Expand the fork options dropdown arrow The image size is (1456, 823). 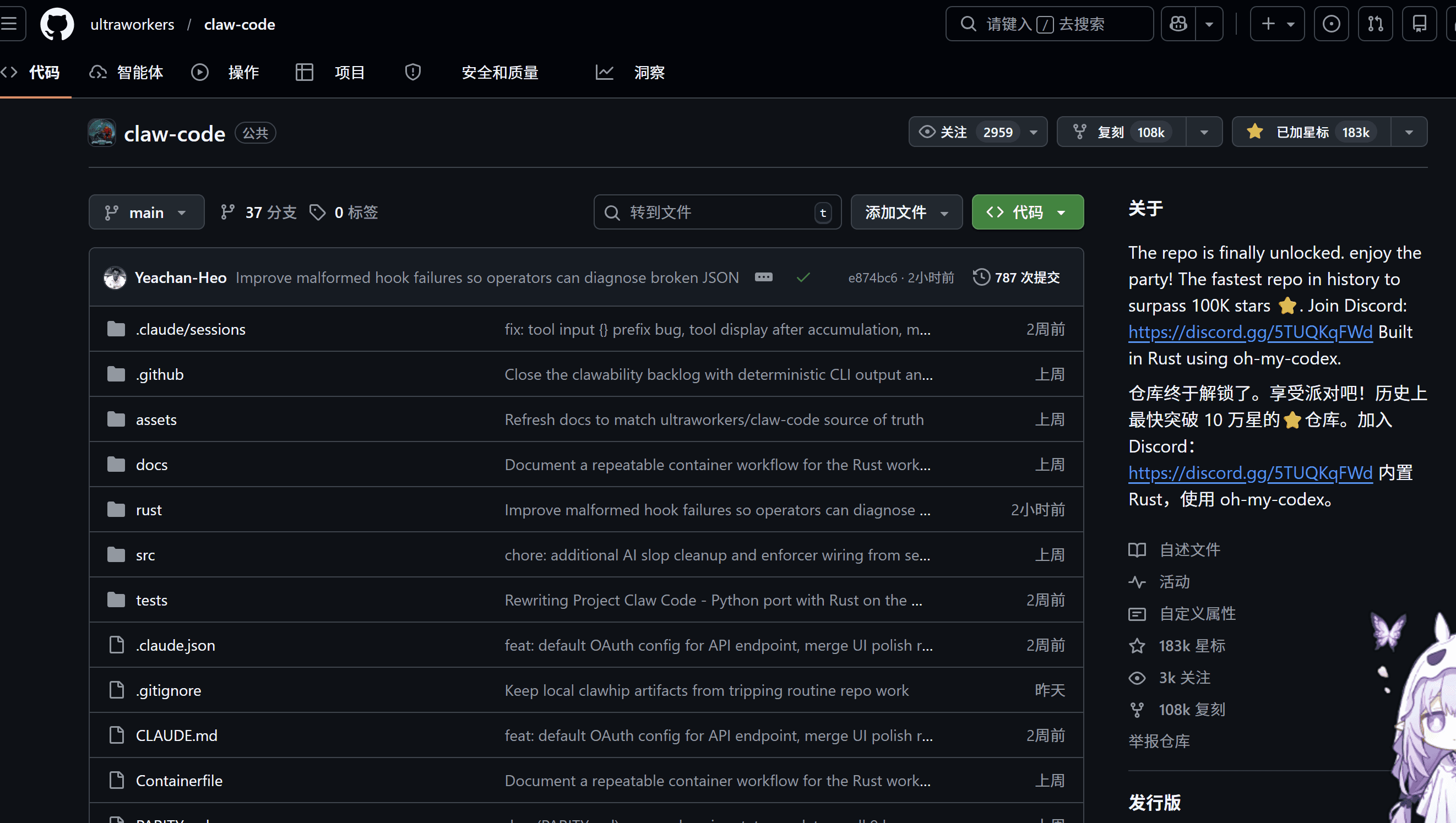[1204, 132]
